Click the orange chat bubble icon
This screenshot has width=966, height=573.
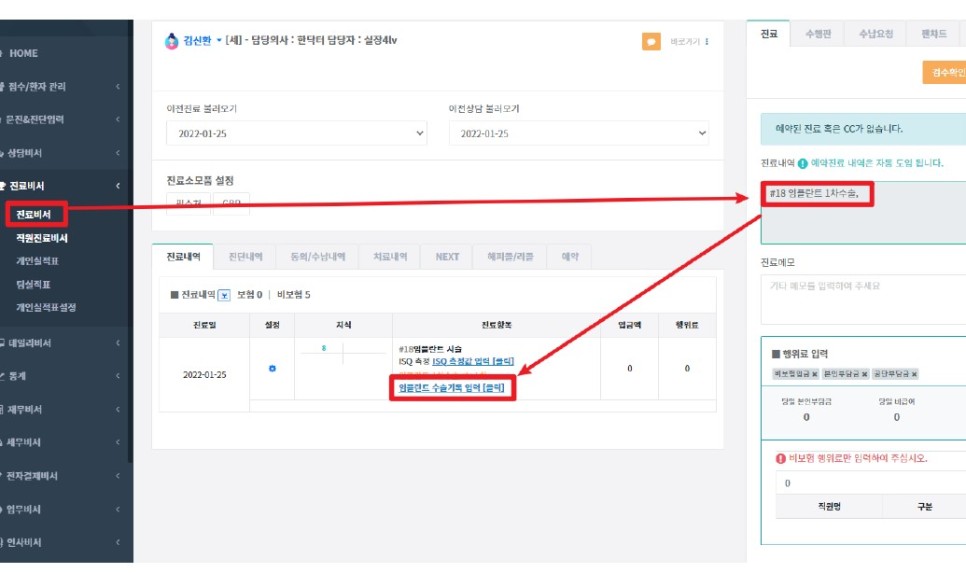(651, 42)
